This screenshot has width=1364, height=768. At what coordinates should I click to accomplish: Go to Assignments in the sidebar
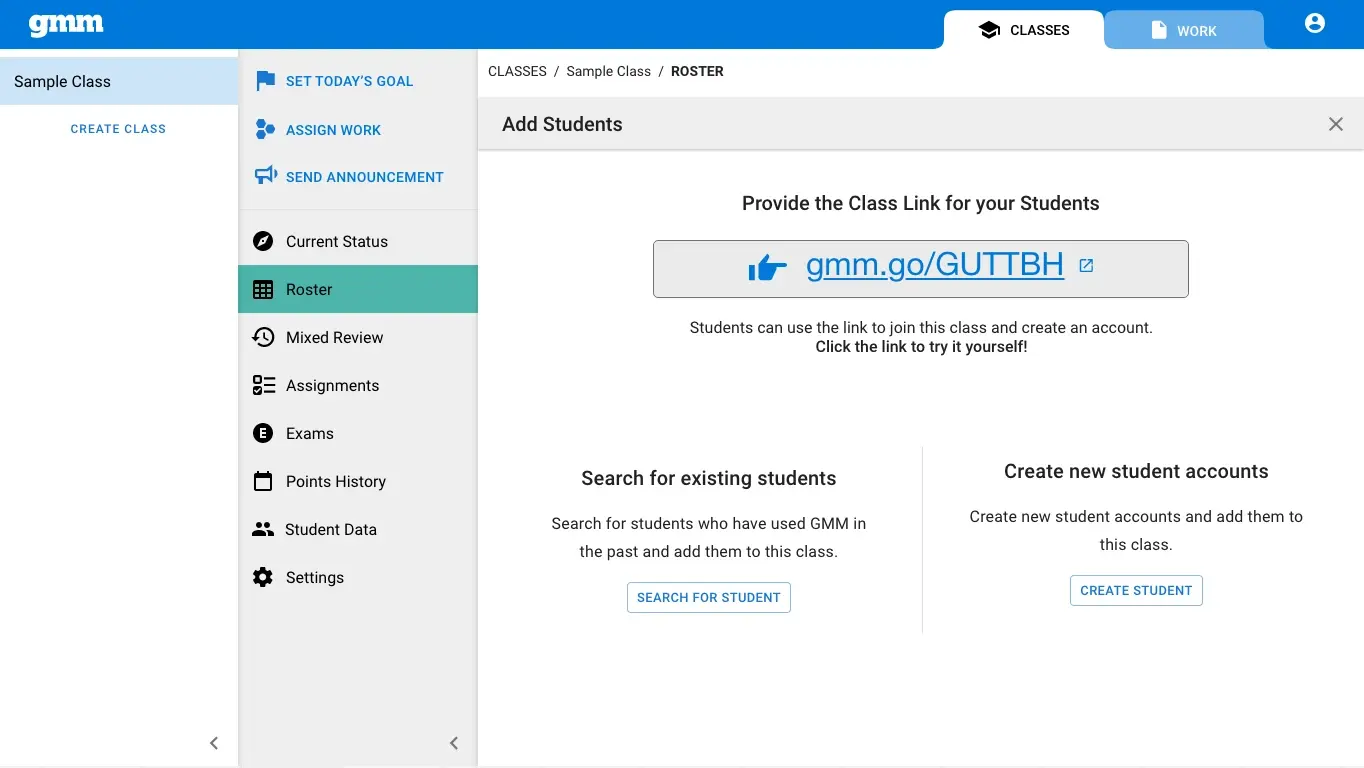[x=358, y=385]
